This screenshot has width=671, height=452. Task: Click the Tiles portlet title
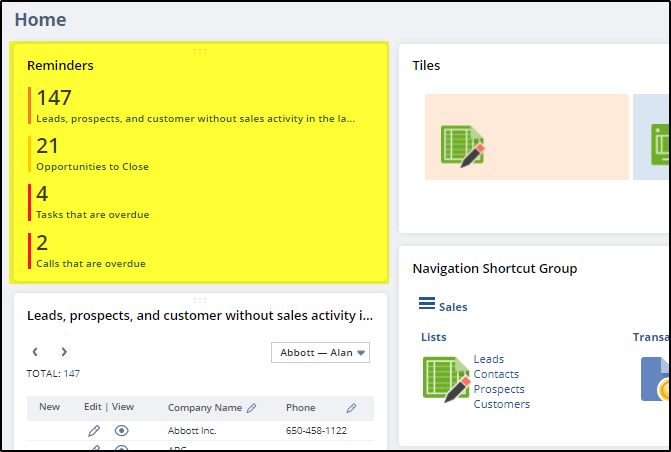pyautogui.click(x=426, y=65)
